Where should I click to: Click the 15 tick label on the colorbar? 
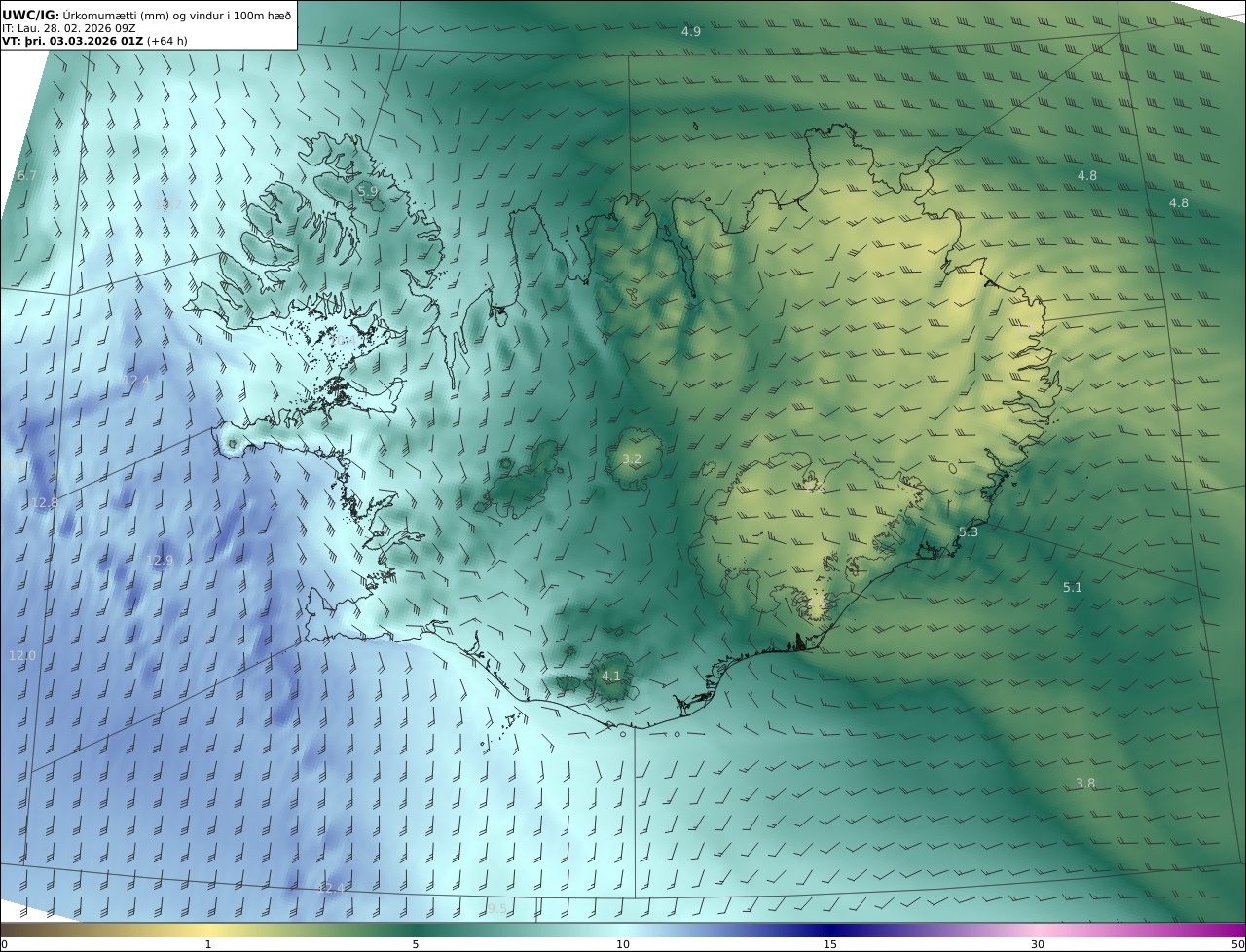830,944
